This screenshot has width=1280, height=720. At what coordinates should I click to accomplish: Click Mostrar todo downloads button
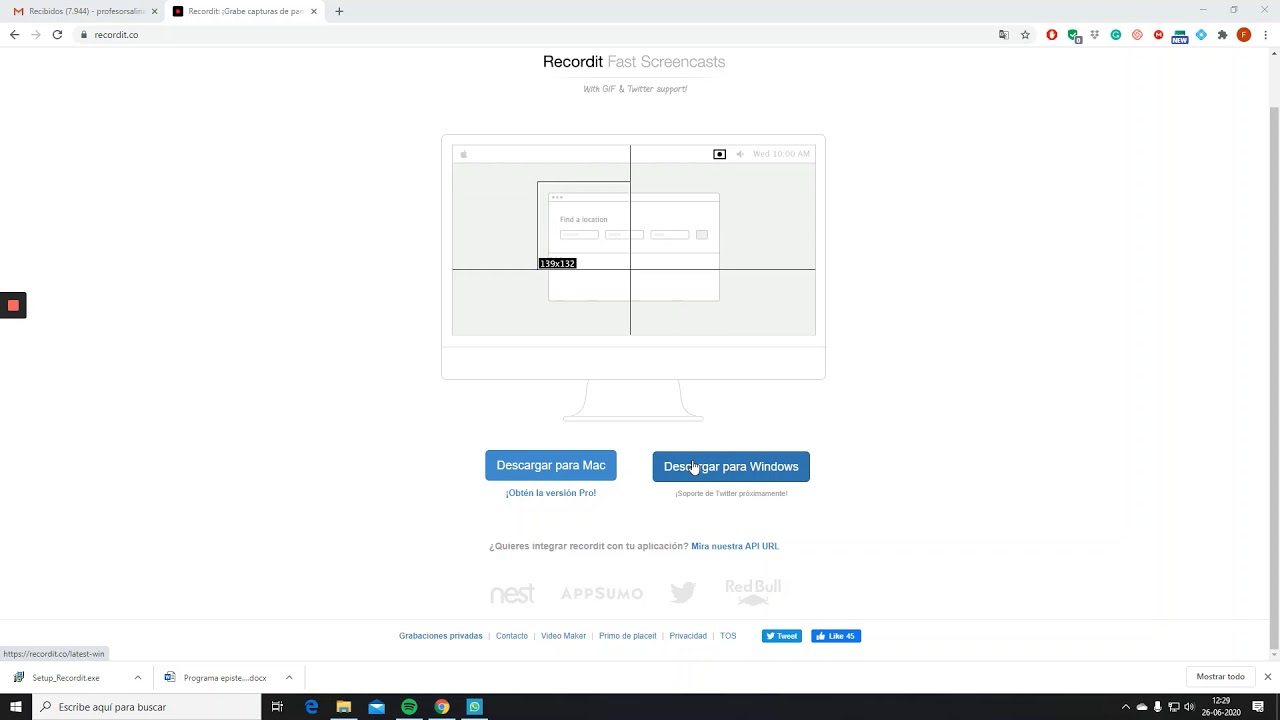[x=1220, y=677]
